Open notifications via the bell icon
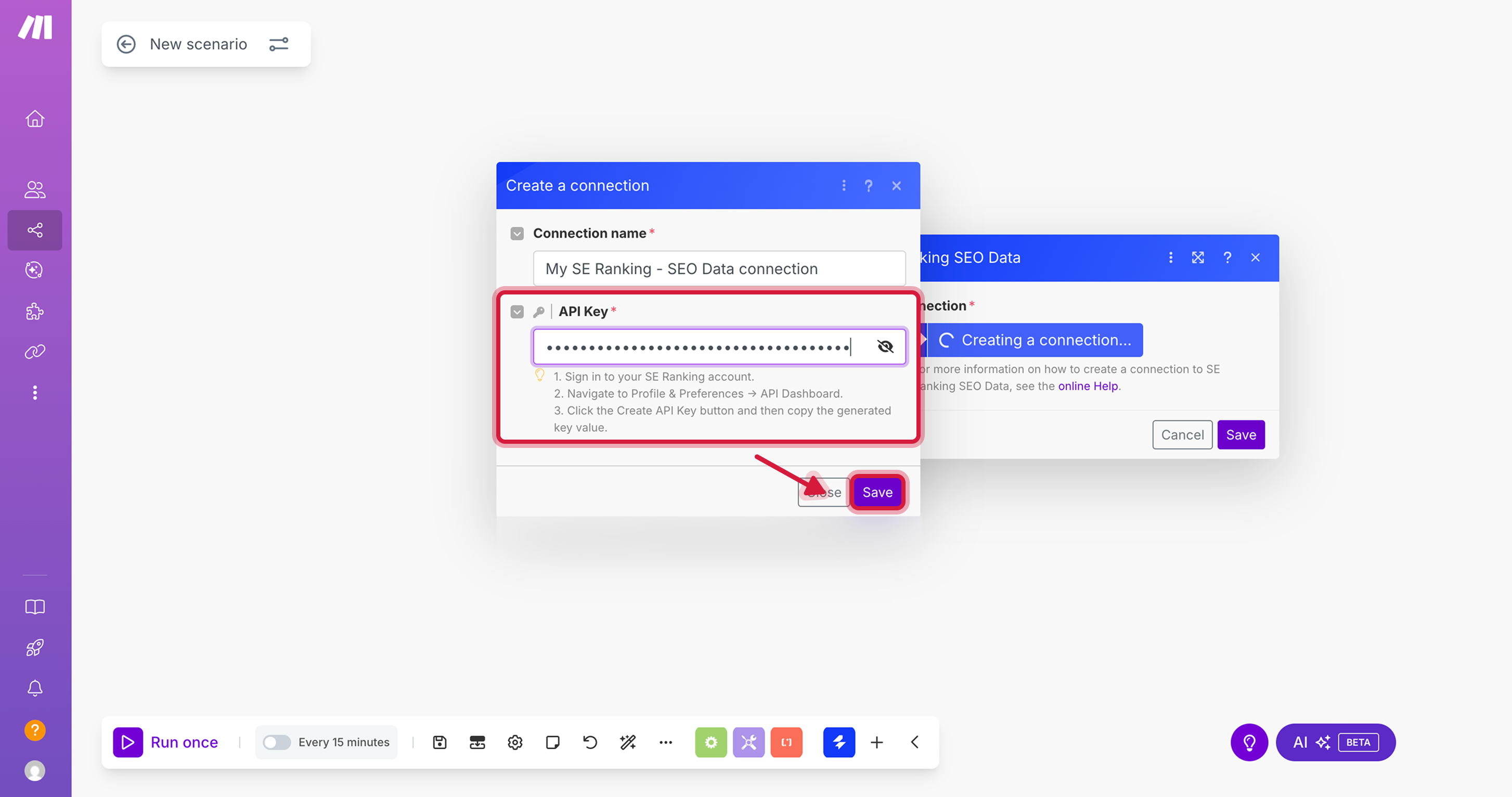This screenshot has width=1512, height=797. 35,688
